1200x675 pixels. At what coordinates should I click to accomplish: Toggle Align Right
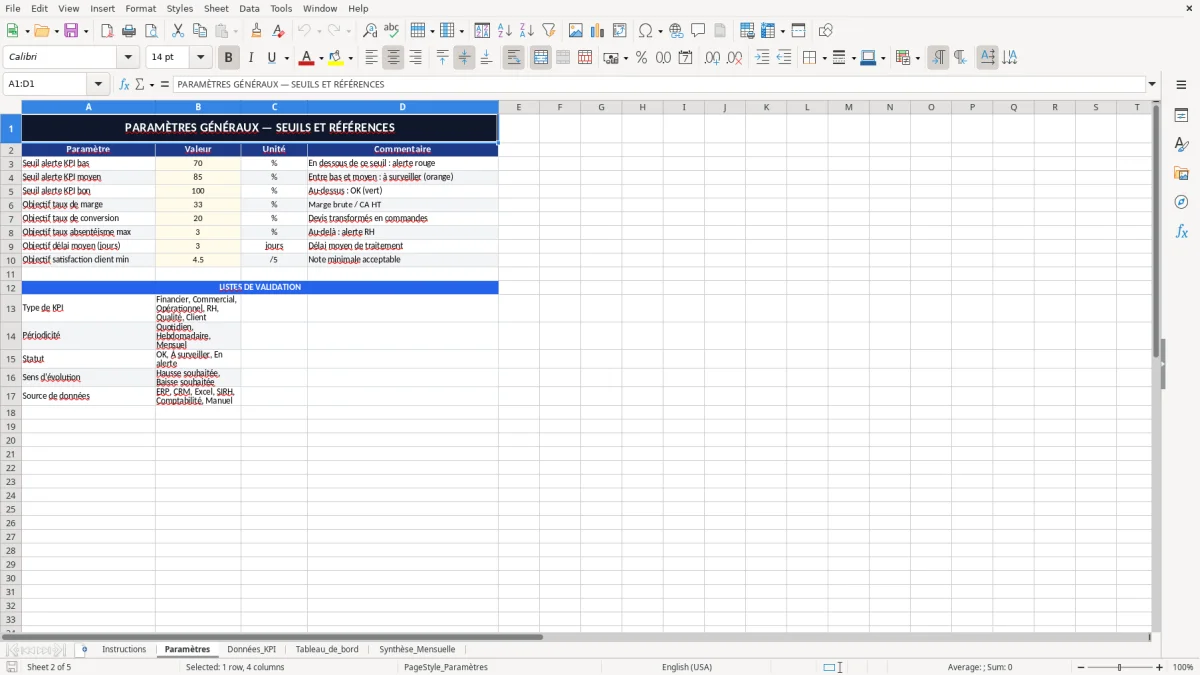415,58
